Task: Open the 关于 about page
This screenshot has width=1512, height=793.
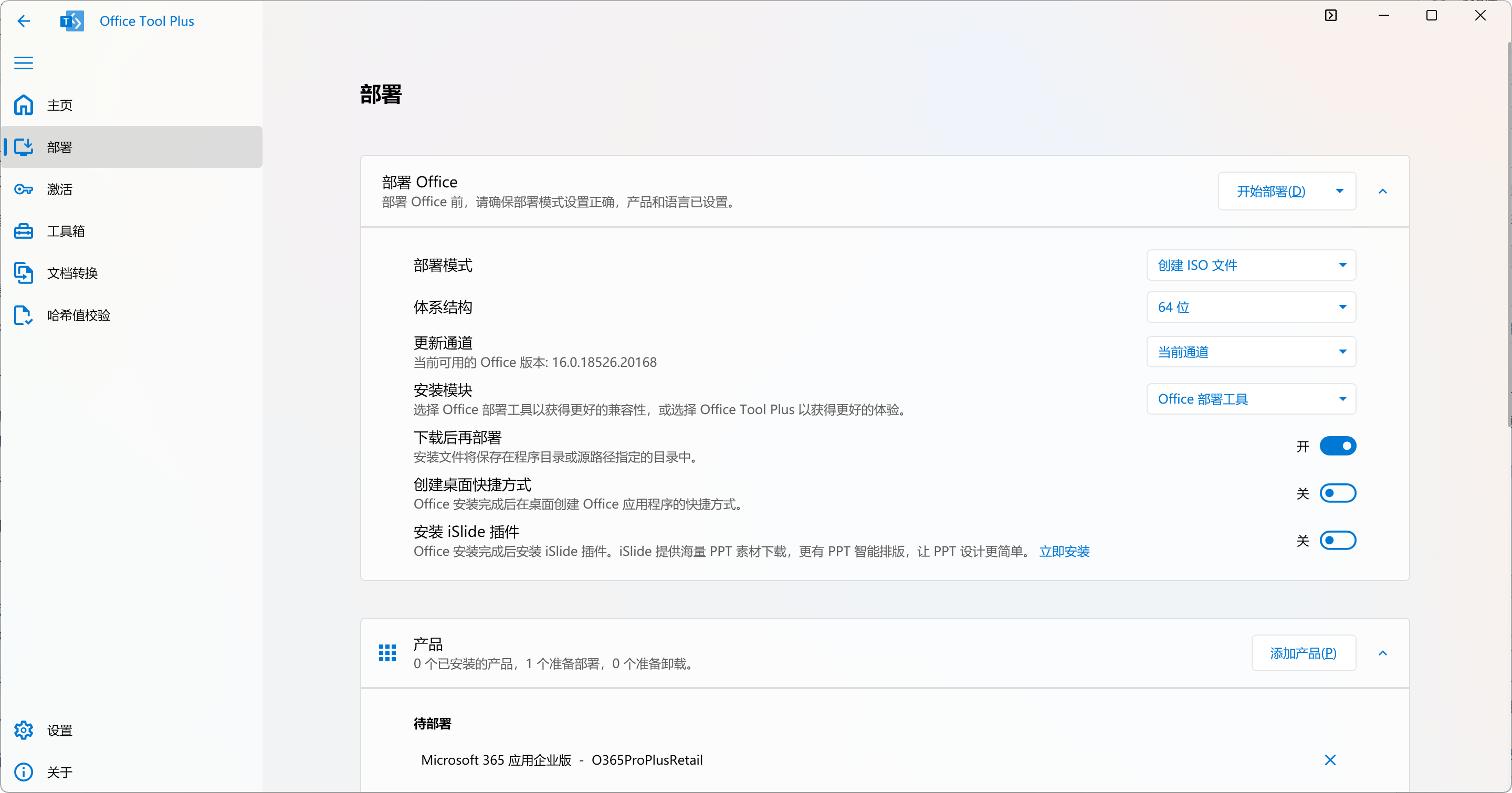Action: (59, 773)
